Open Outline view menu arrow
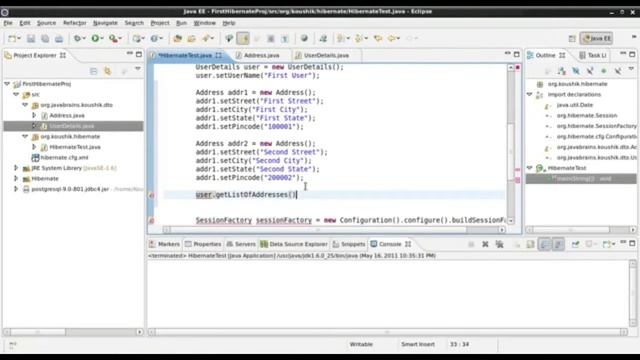640x360 pixels. pos(631,69)
